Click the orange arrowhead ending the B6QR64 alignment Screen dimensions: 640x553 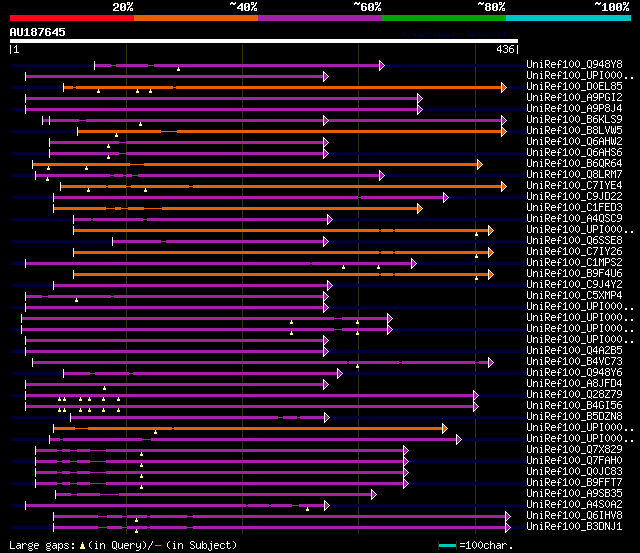[x=480, y=164]
